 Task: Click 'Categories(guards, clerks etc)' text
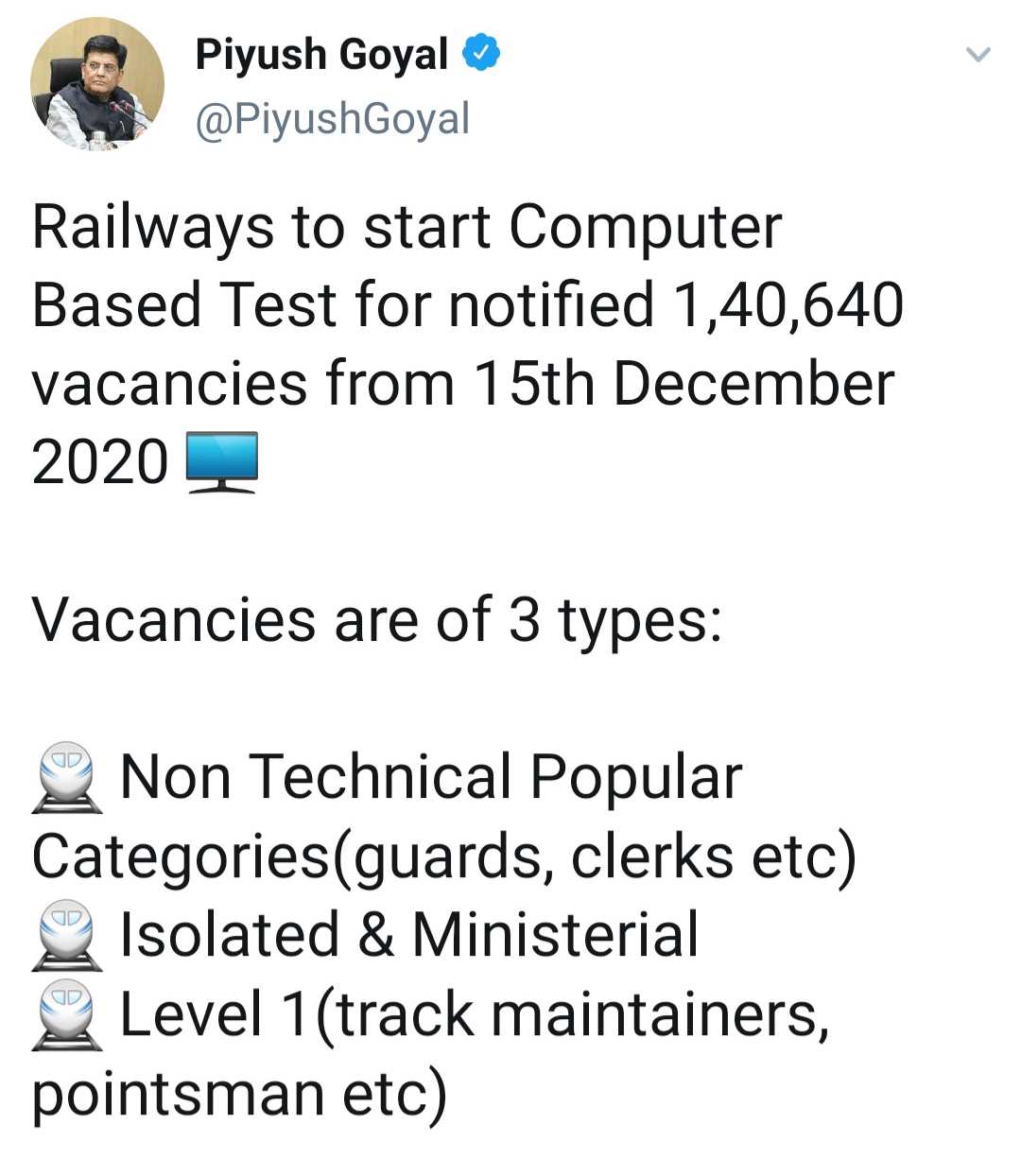click(443, 856)
